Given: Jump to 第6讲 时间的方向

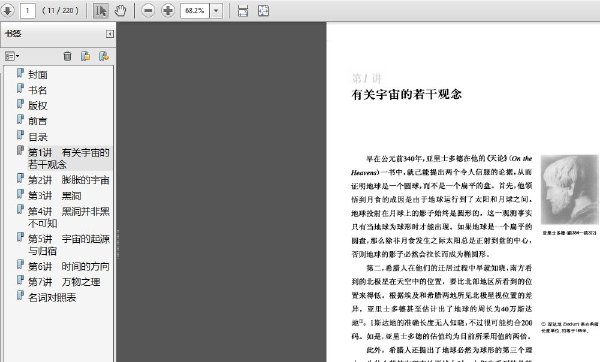Looking at the screenshot, I should click(69, 266).
